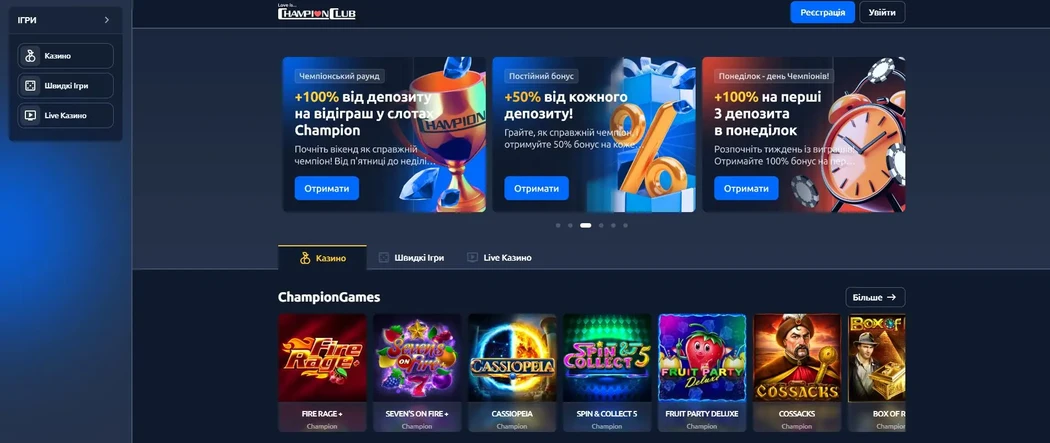Collapse the ІГРИ sidebar chevron
This screenshot has width=1050, height=443.
coord(106,20)
